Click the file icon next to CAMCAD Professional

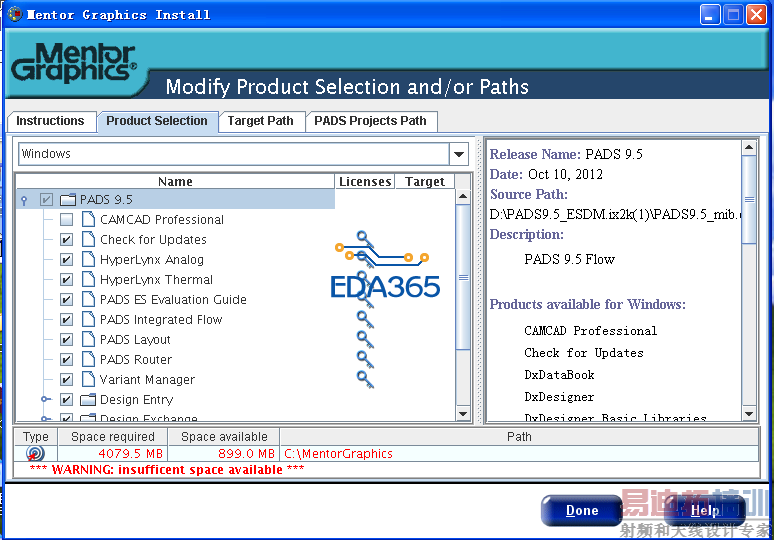click(x=88, y=219)
